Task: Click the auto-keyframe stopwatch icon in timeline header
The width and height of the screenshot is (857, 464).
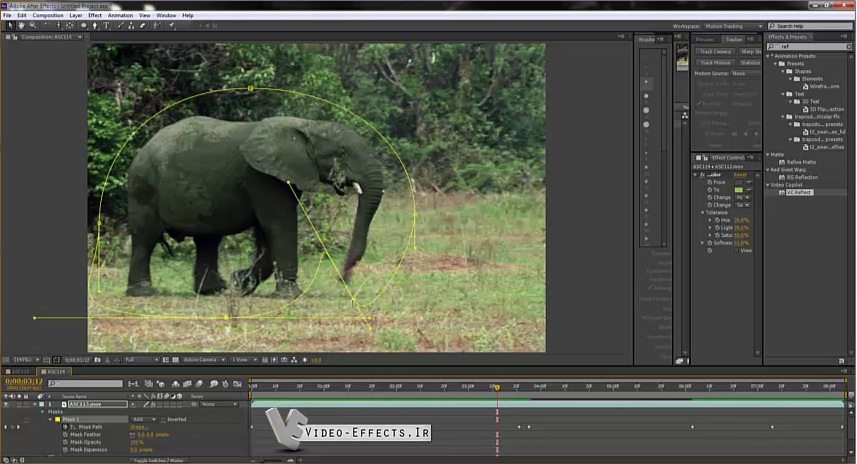Action: point(225,384)
